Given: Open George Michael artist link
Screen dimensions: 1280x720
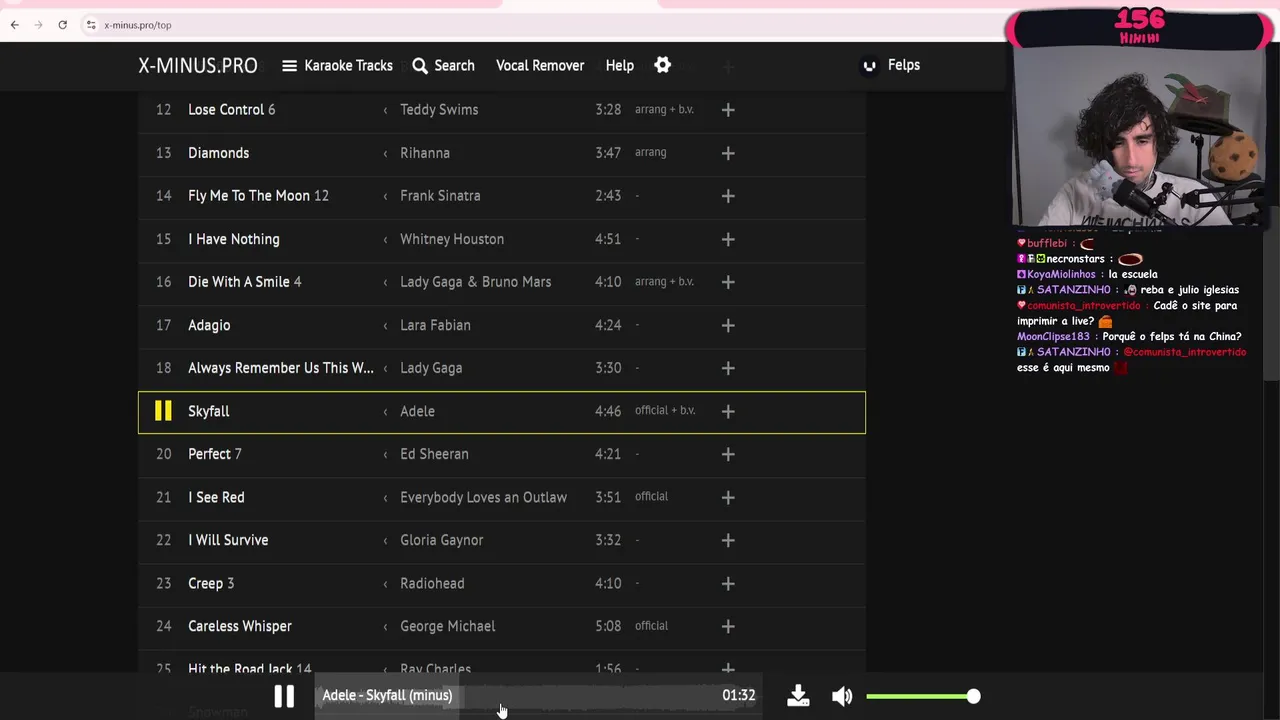Looking at the screenshot, I should [x=447, y=626].
